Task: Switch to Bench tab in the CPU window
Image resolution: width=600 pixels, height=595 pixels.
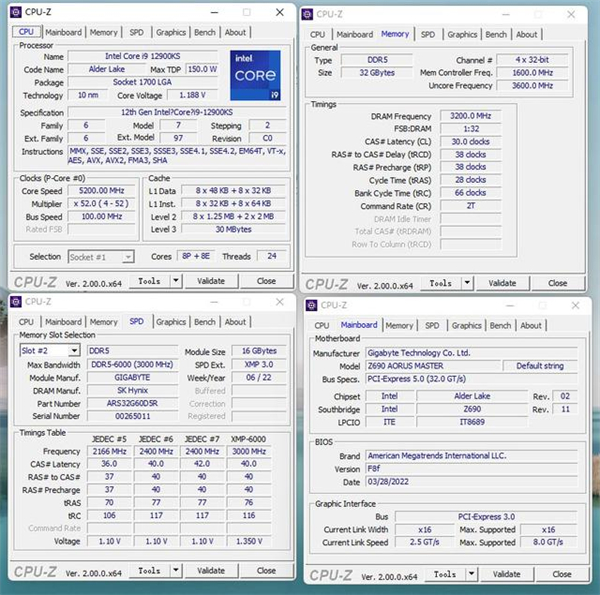Action: pyautogui.click(x=205, y=33)
